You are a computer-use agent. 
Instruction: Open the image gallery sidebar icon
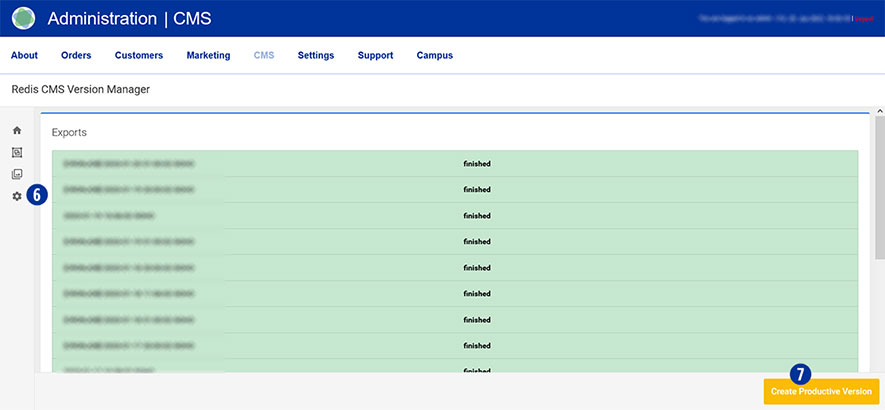[x=17, y=175]
